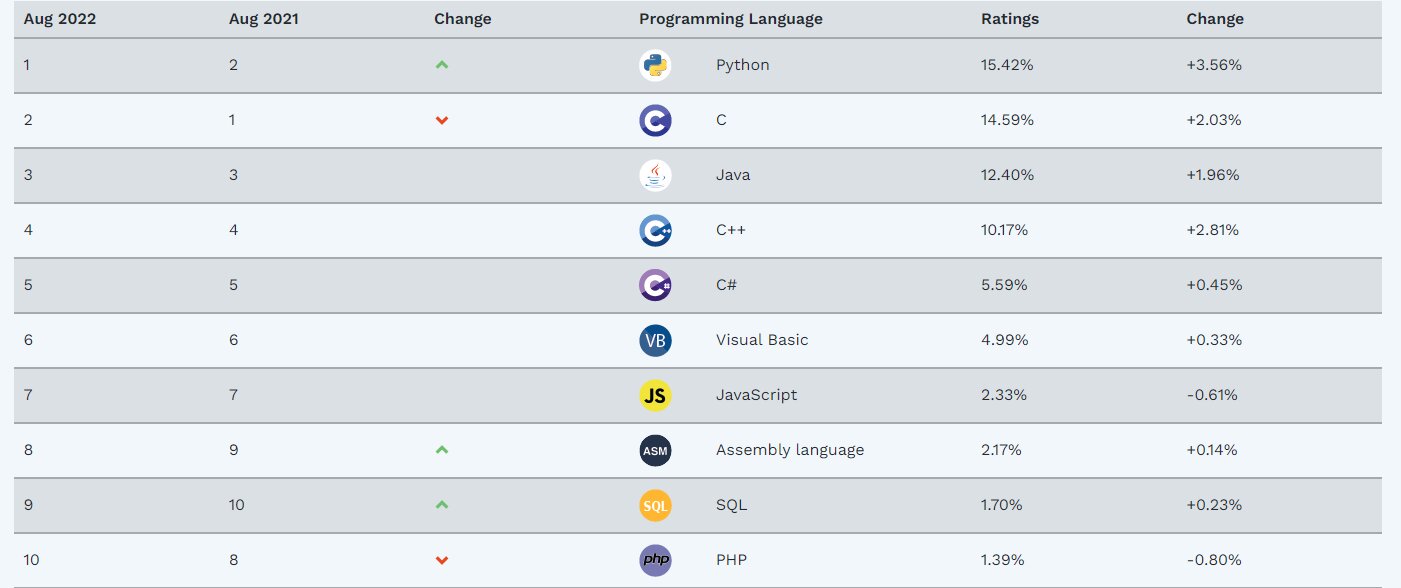The width and height of the screenshot is (1401, 588).
Task: Click the C# purple logo icon
Action: [x=655, y=286]
